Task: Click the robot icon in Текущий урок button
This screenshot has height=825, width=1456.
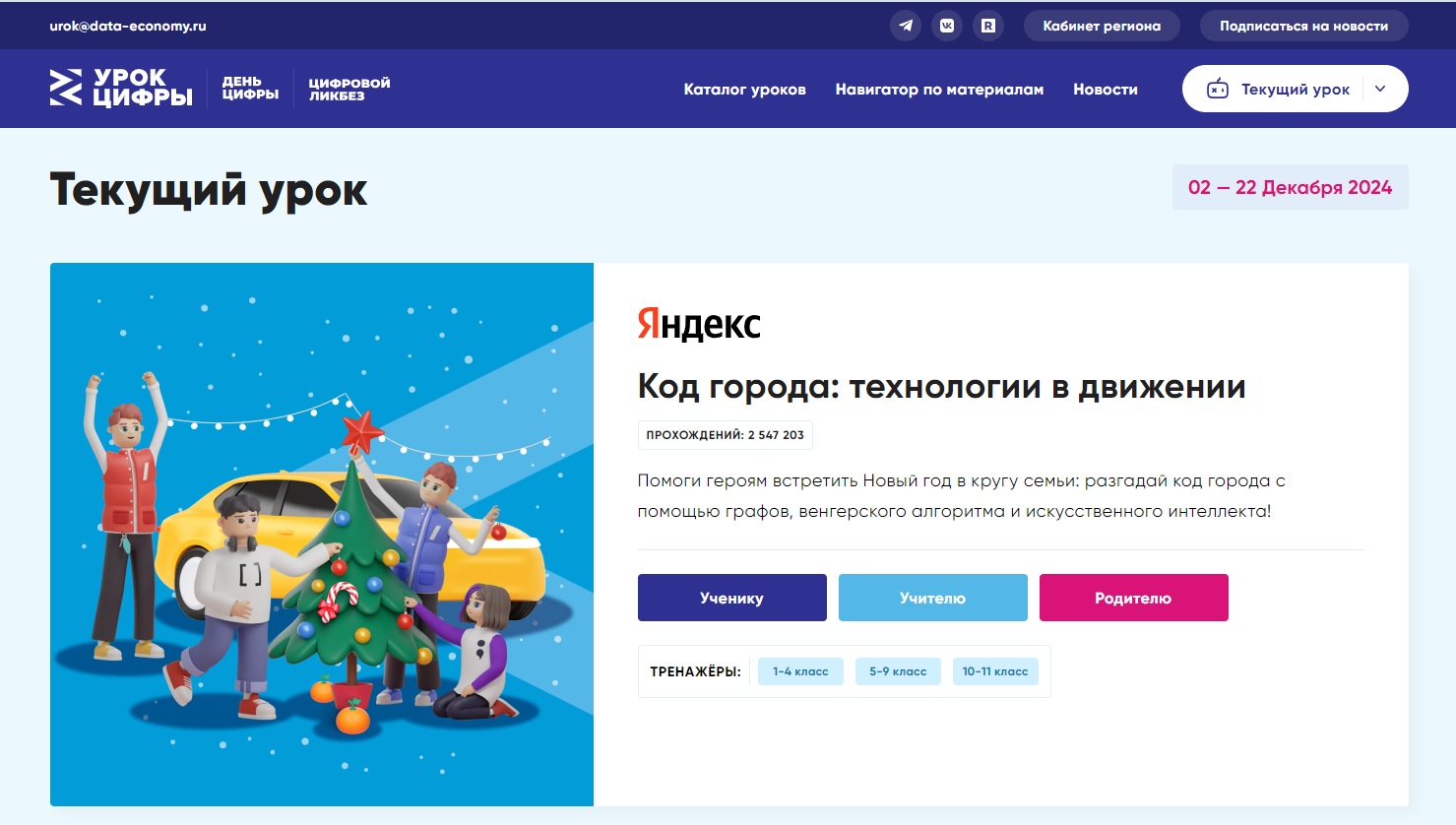Action: (x=1218, y=89)
